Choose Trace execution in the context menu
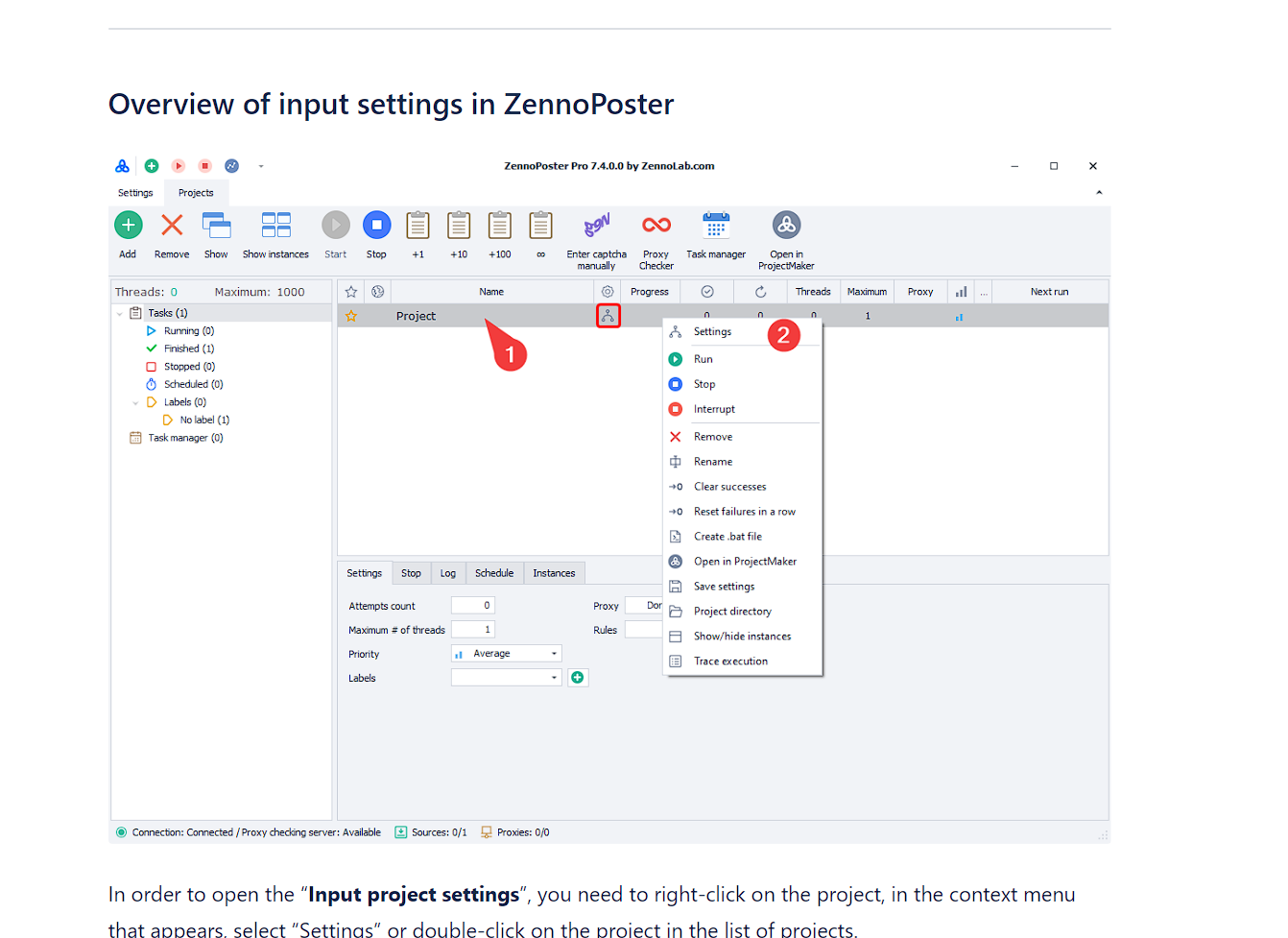This screenshot has width=1288, height=938. (743, 661)
